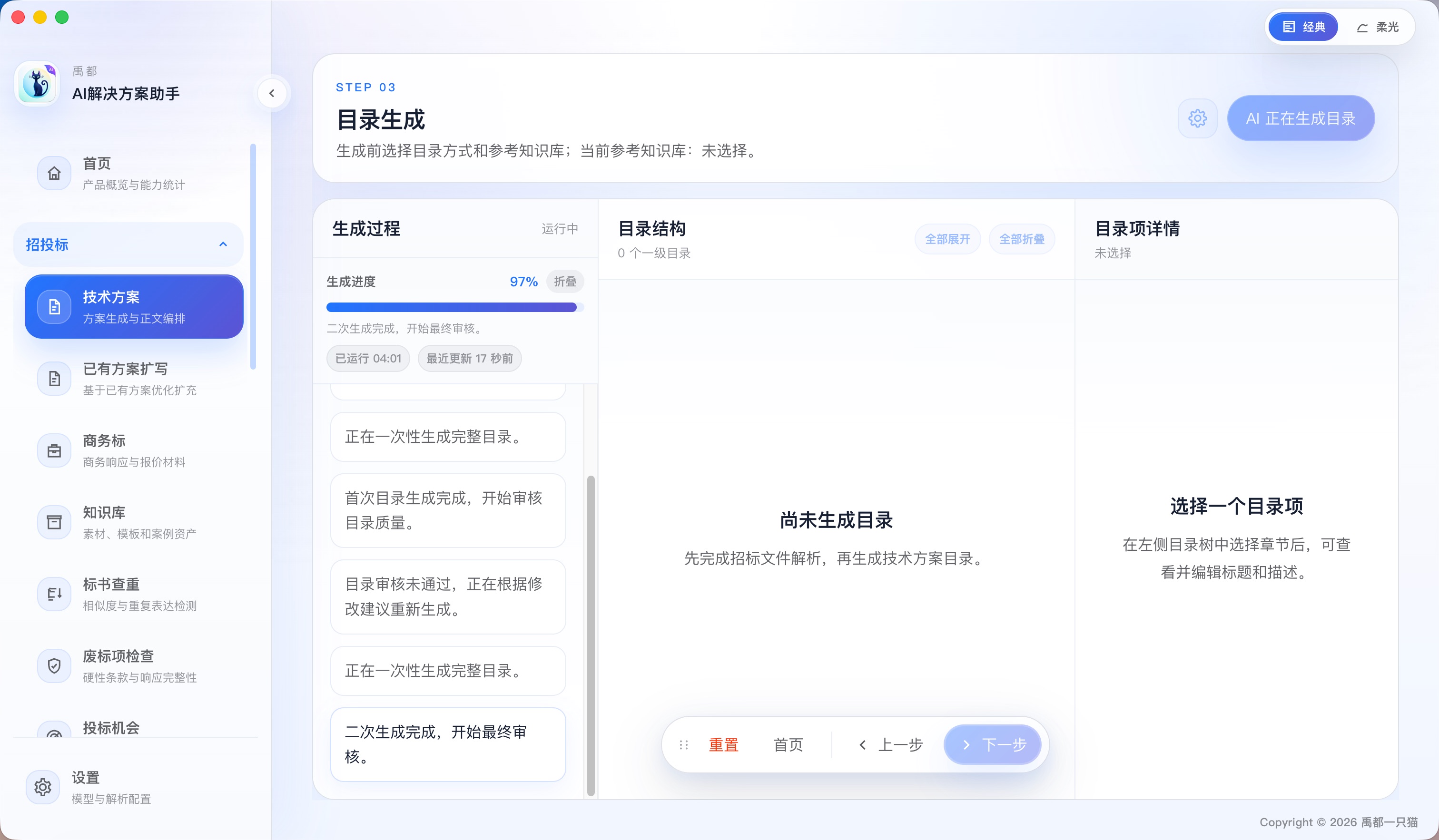Open 设置 模型与解析配置
Image resolution: width=1439 pixels, height=840 pixels.
pos(134,788)
